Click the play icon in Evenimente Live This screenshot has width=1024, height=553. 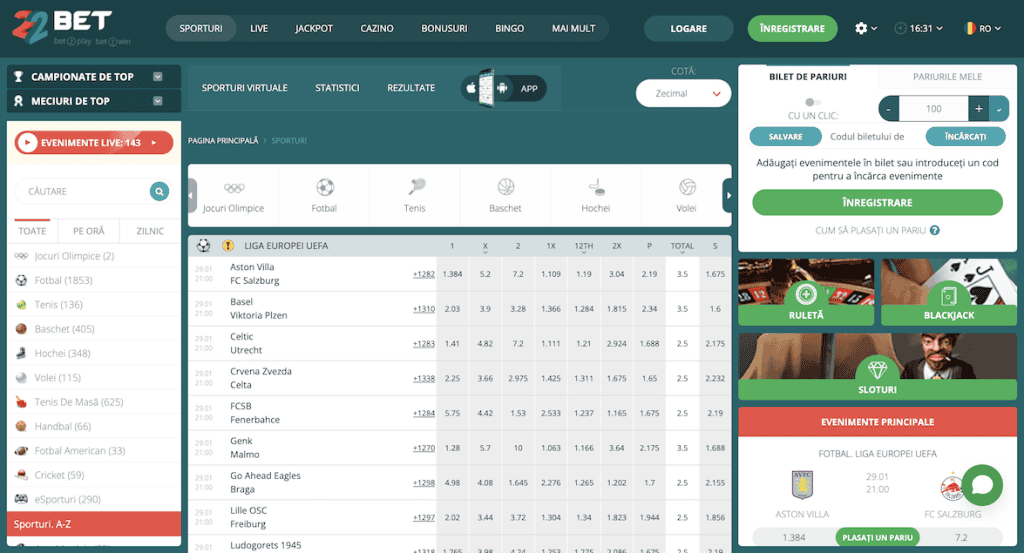pos(27,142)
